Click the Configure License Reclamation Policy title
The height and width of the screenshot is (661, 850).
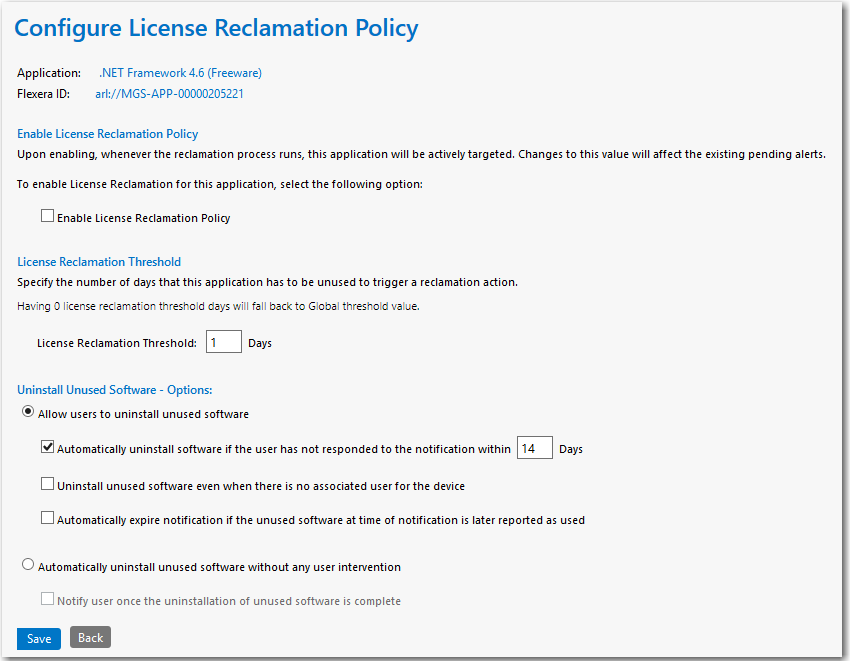(x=216, y=28)
